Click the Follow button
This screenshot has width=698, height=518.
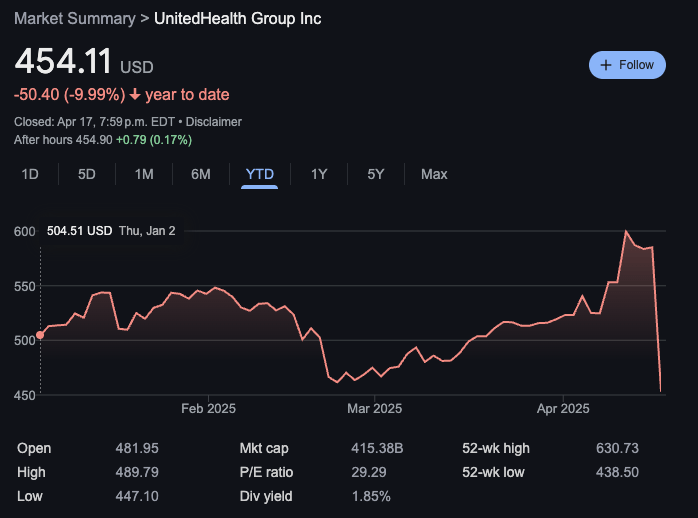(627, 65)
